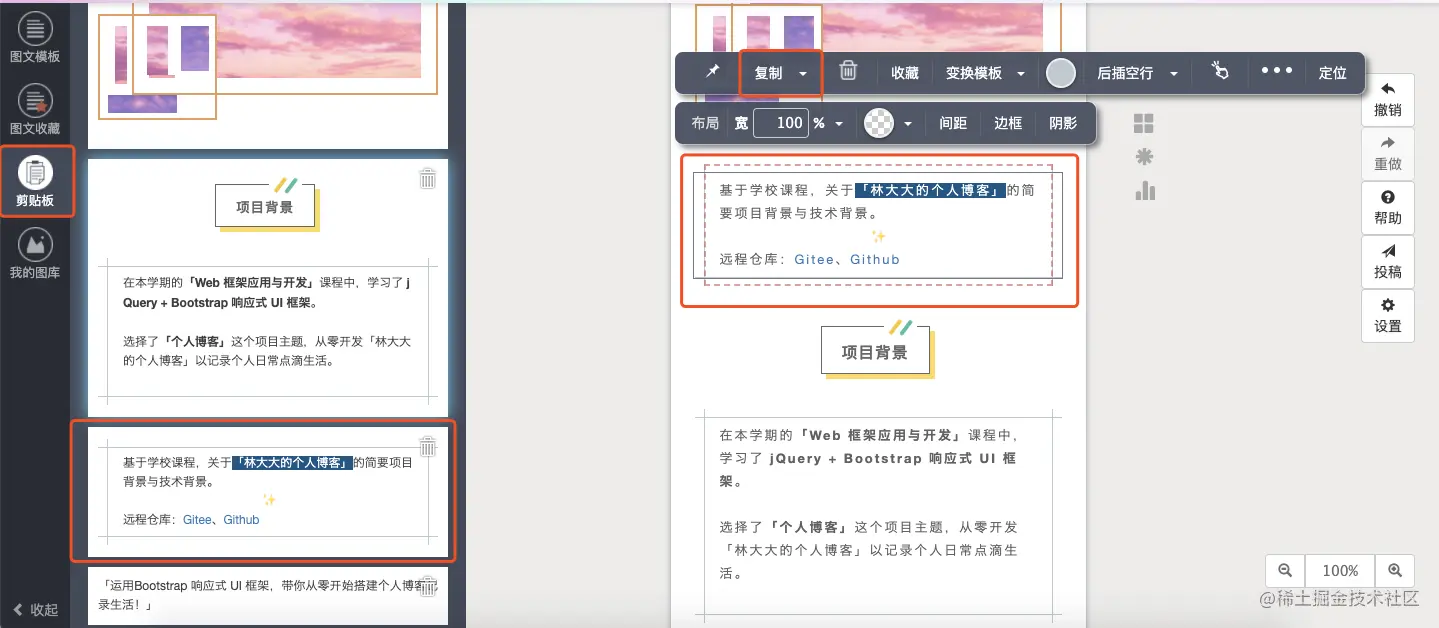Click the highlighted 林大大的个人博客 text in the editor
Screen dimensions: 1439x628
tap(932, 190)
